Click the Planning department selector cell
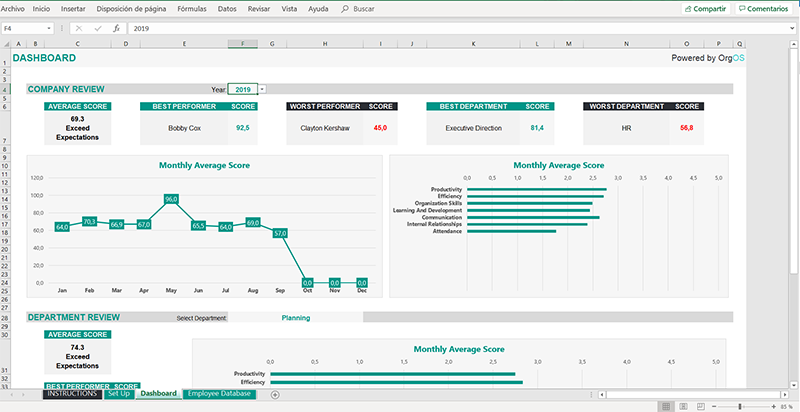 295,318
